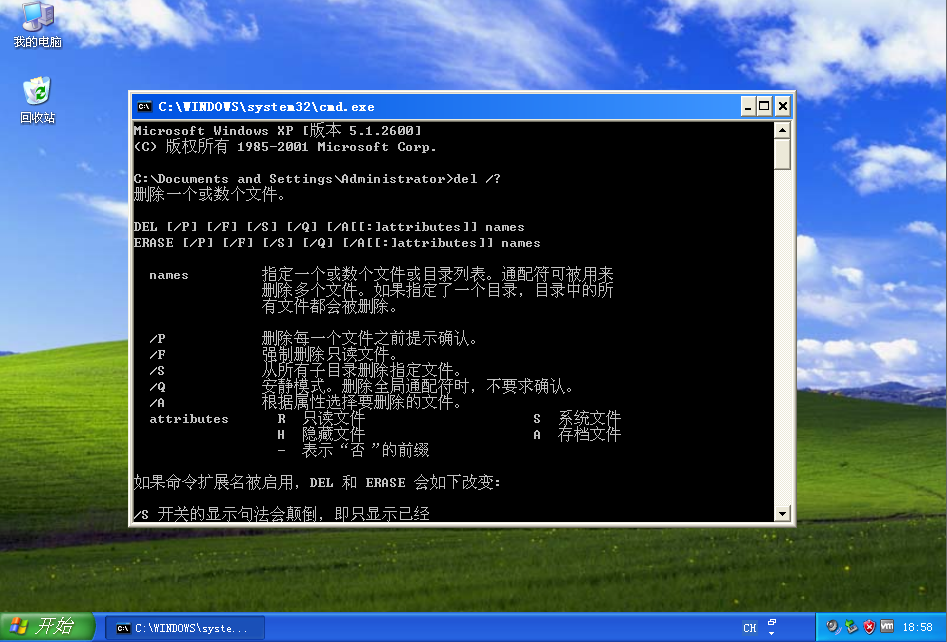
Task: Click the VMware Tools tray icon
Action: click(887, 627)
